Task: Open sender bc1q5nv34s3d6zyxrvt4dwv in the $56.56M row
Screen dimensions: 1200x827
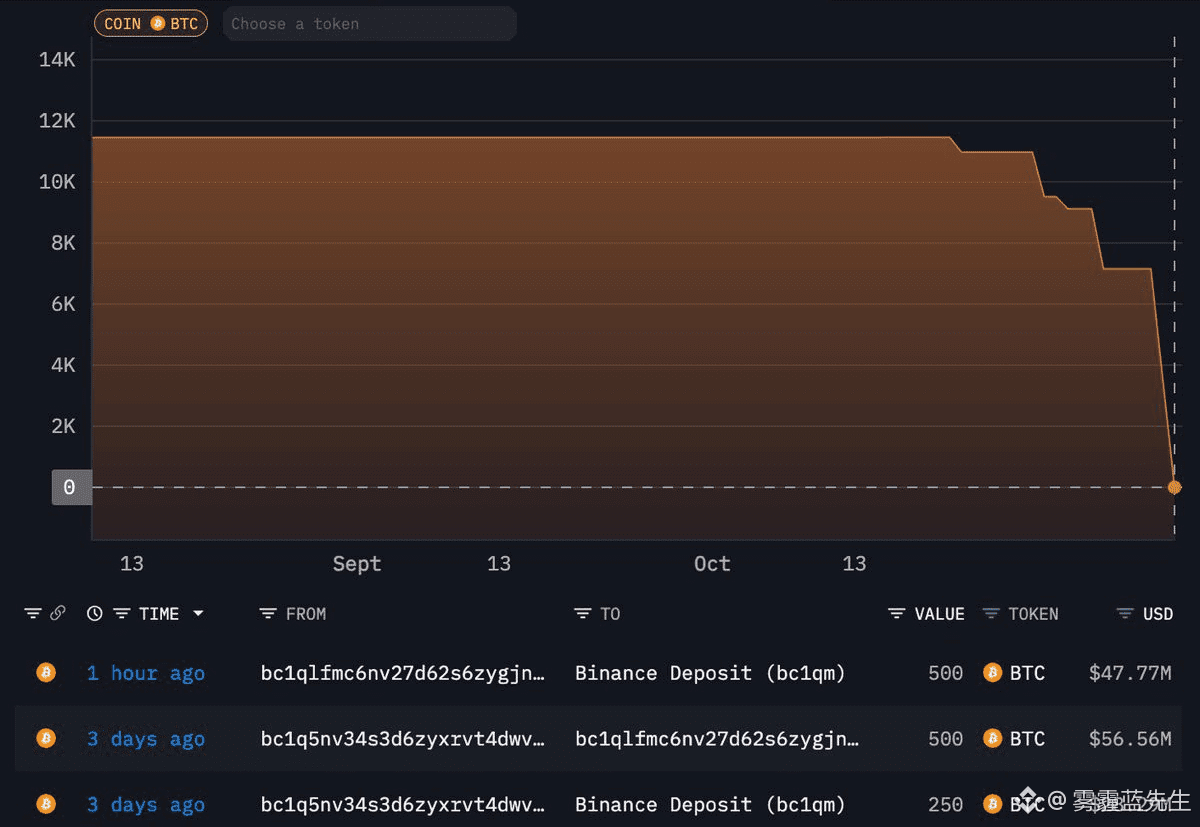Action: coord(403,738)
